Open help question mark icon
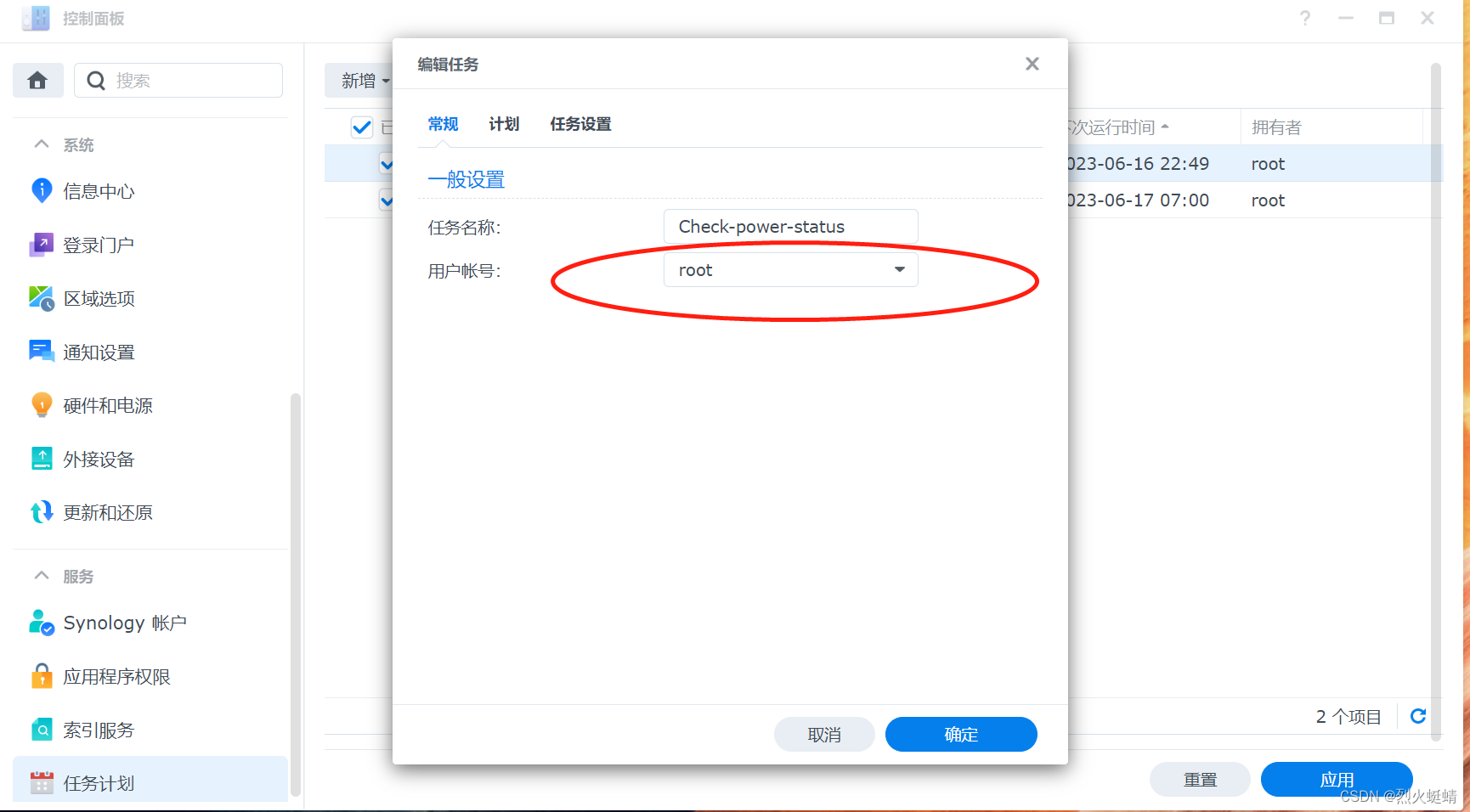 click(1304, 18)
